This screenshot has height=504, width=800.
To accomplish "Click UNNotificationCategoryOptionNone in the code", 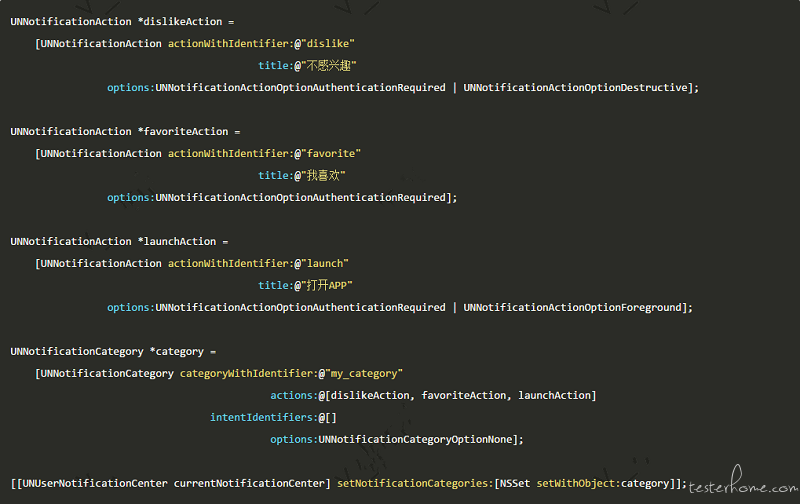I will (x=415, y=439).
